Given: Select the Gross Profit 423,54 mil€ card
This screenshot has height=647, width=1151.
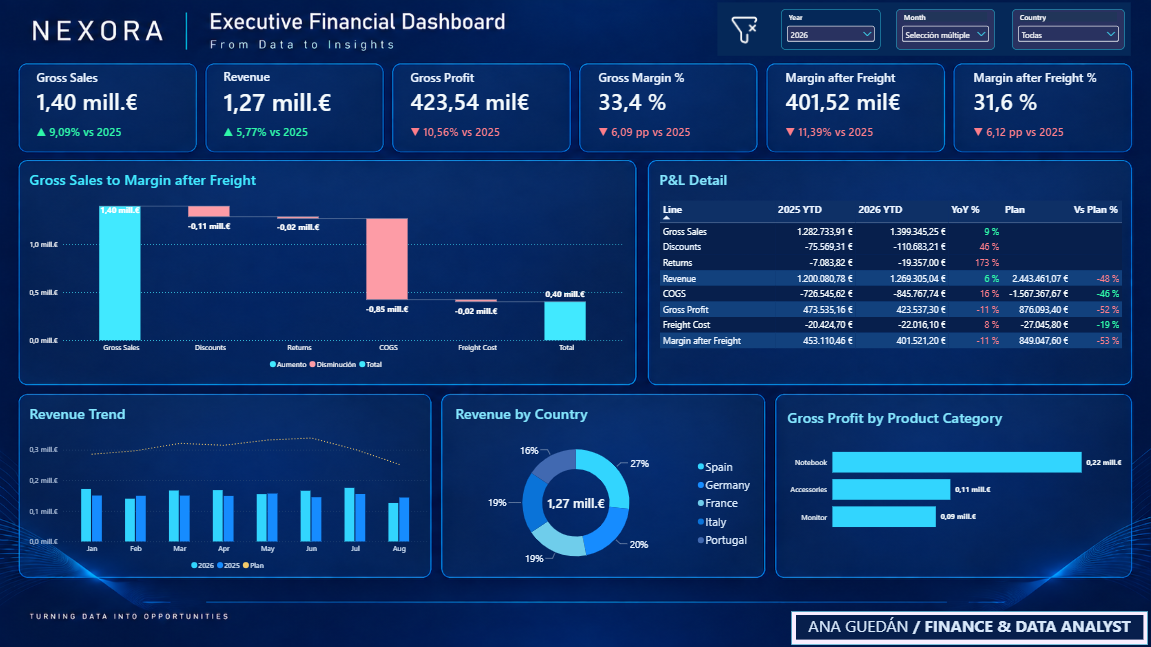Looking at the screenshot, I should [482, 107].
